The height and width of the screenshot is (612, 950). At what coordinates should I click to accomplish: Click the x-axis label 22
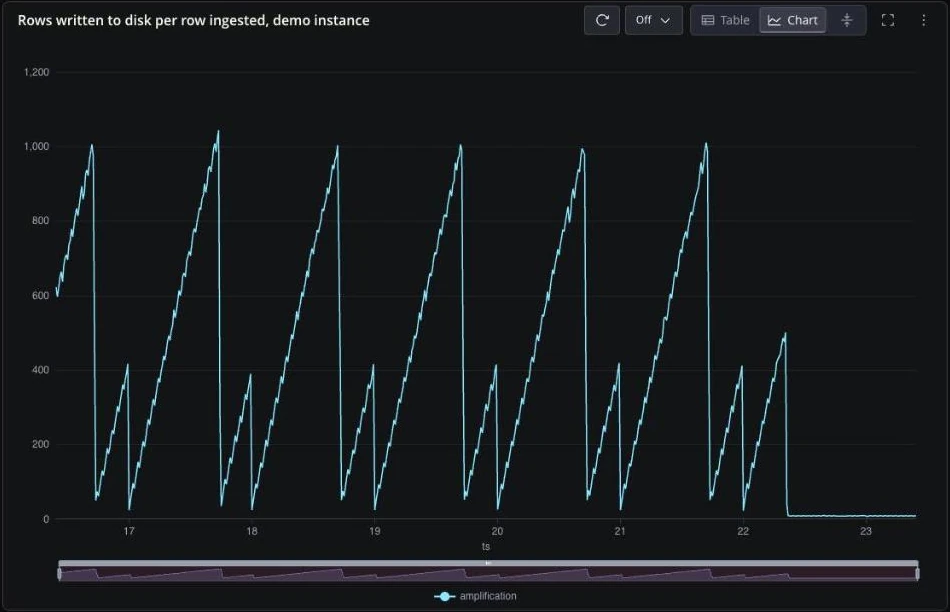tap(743, 531)
